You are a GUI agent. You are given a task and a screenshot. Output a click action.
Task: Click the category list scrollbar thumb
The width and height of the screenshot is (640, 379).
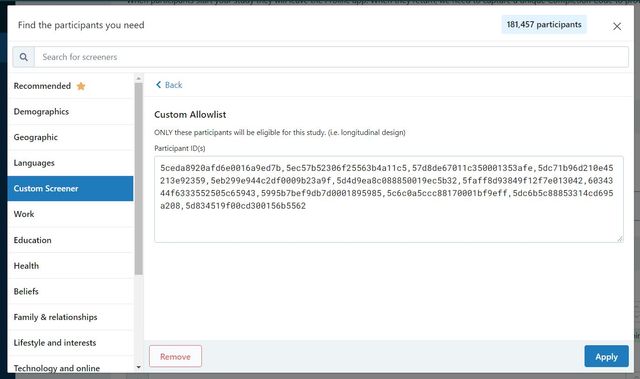click(138, 179)
